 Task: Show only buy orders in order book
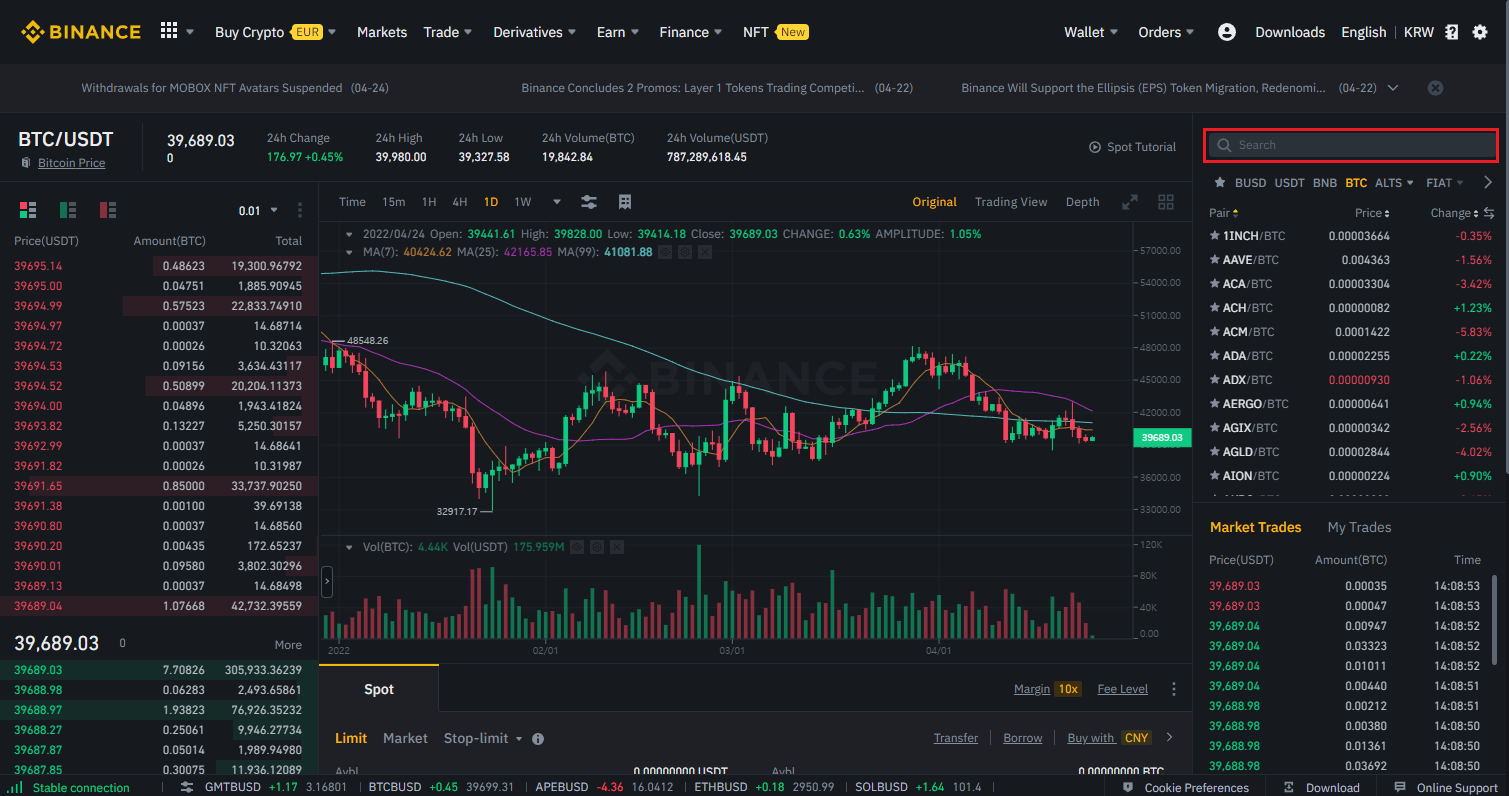click(68, 210)
